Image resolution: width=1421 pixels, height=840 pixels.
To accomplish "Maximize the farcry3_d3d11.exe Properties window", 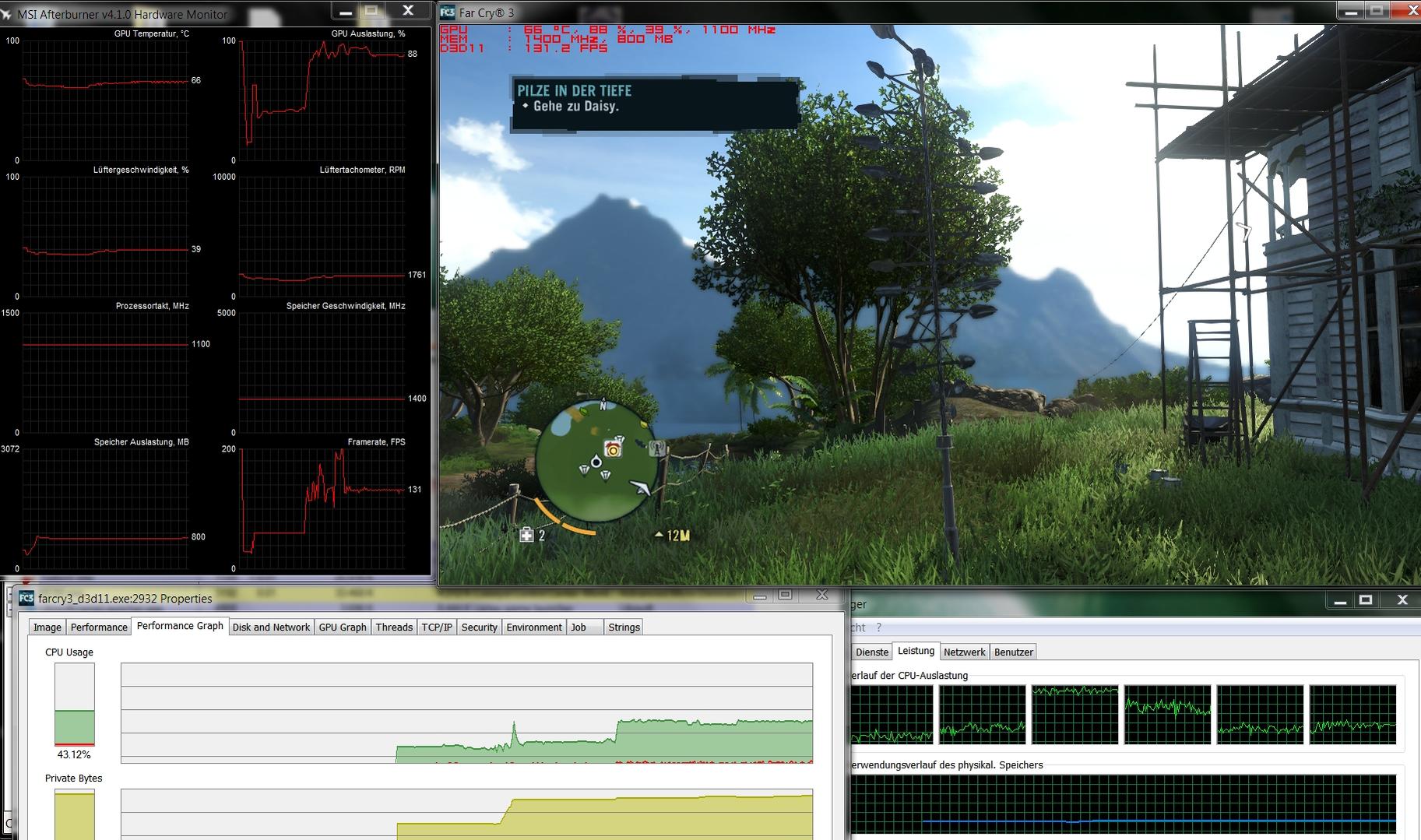I will pos(786,596).
